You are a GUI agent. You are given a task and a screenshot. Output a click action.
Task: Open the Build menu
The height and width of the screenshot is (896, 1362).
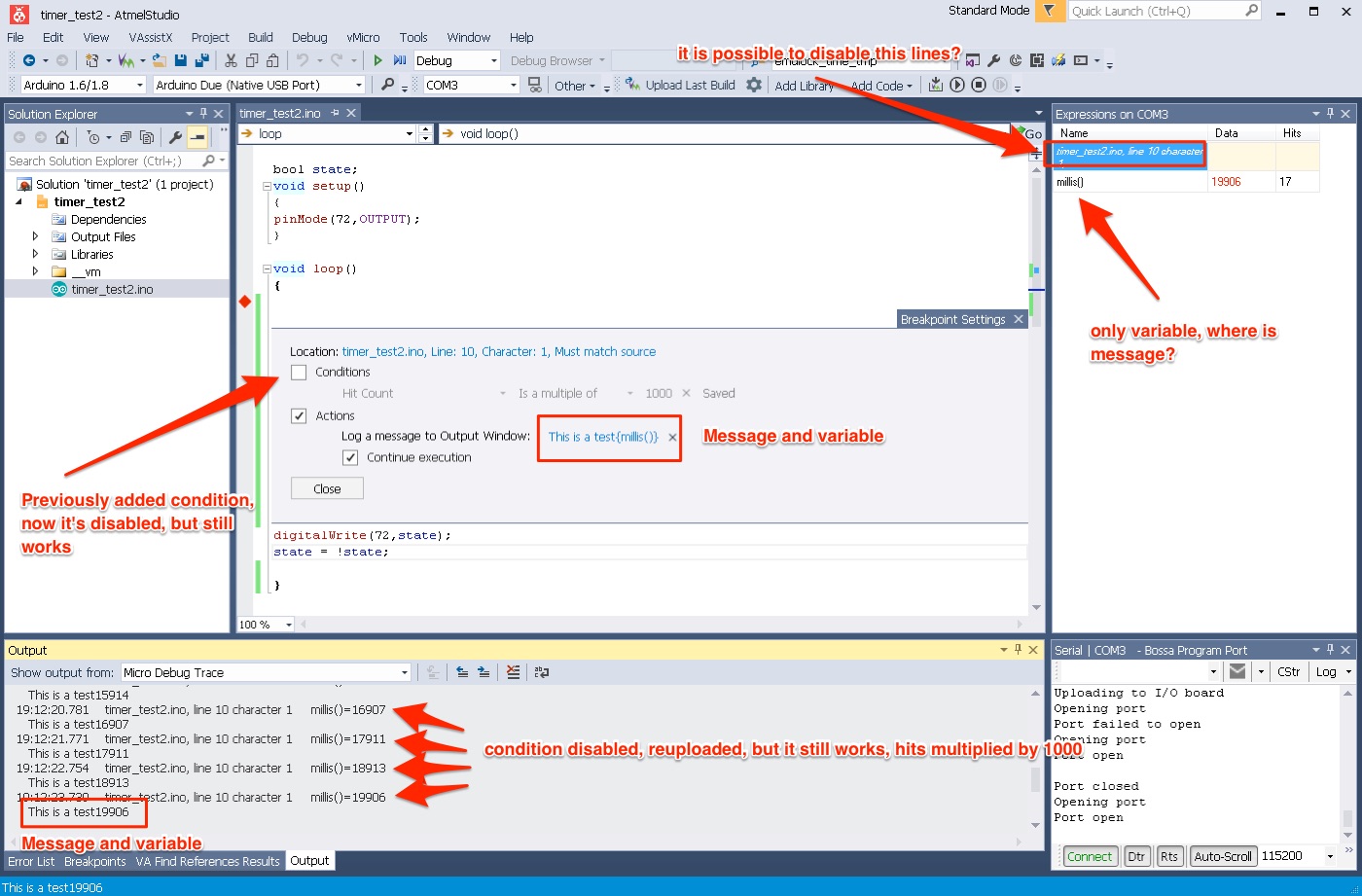coord(260,37)
